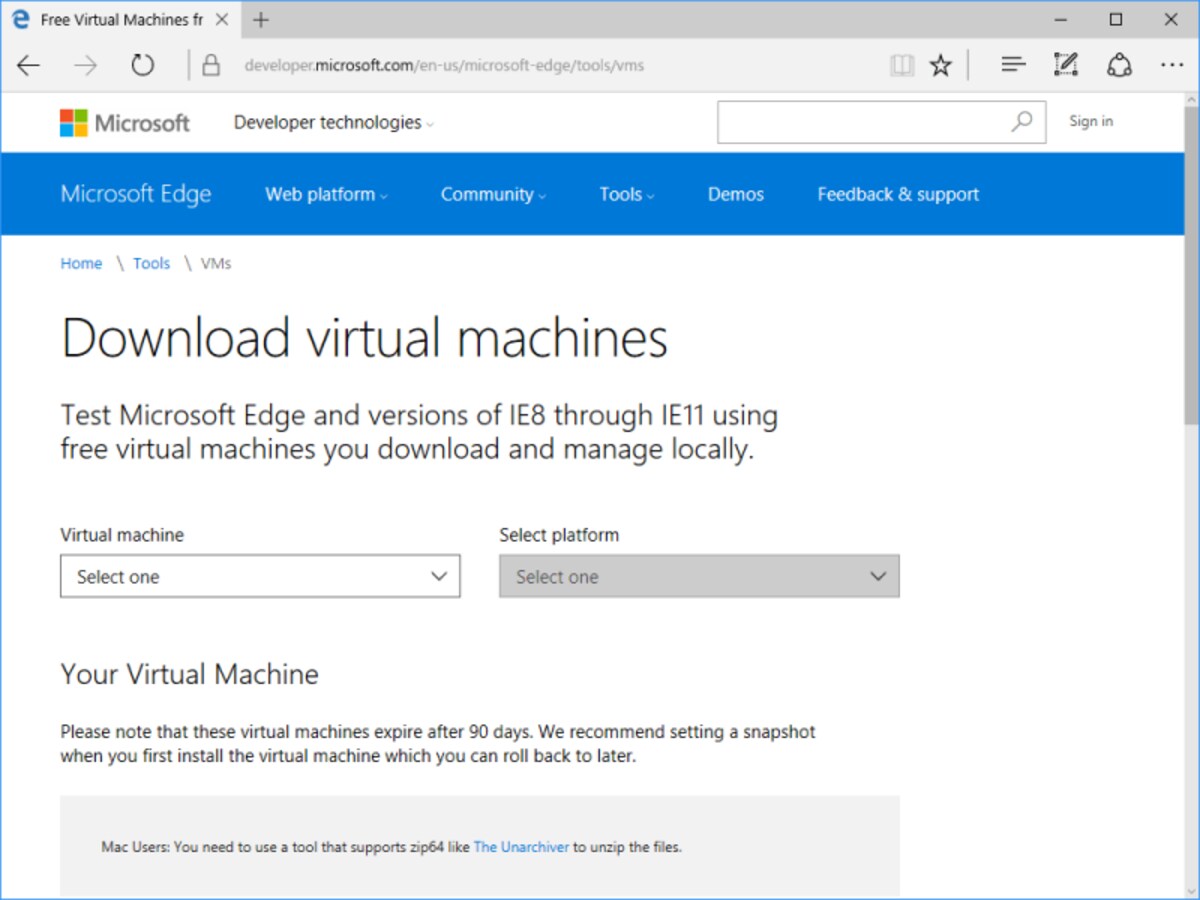
Task: Make a Web Note pen icon
Action: 1066,66
